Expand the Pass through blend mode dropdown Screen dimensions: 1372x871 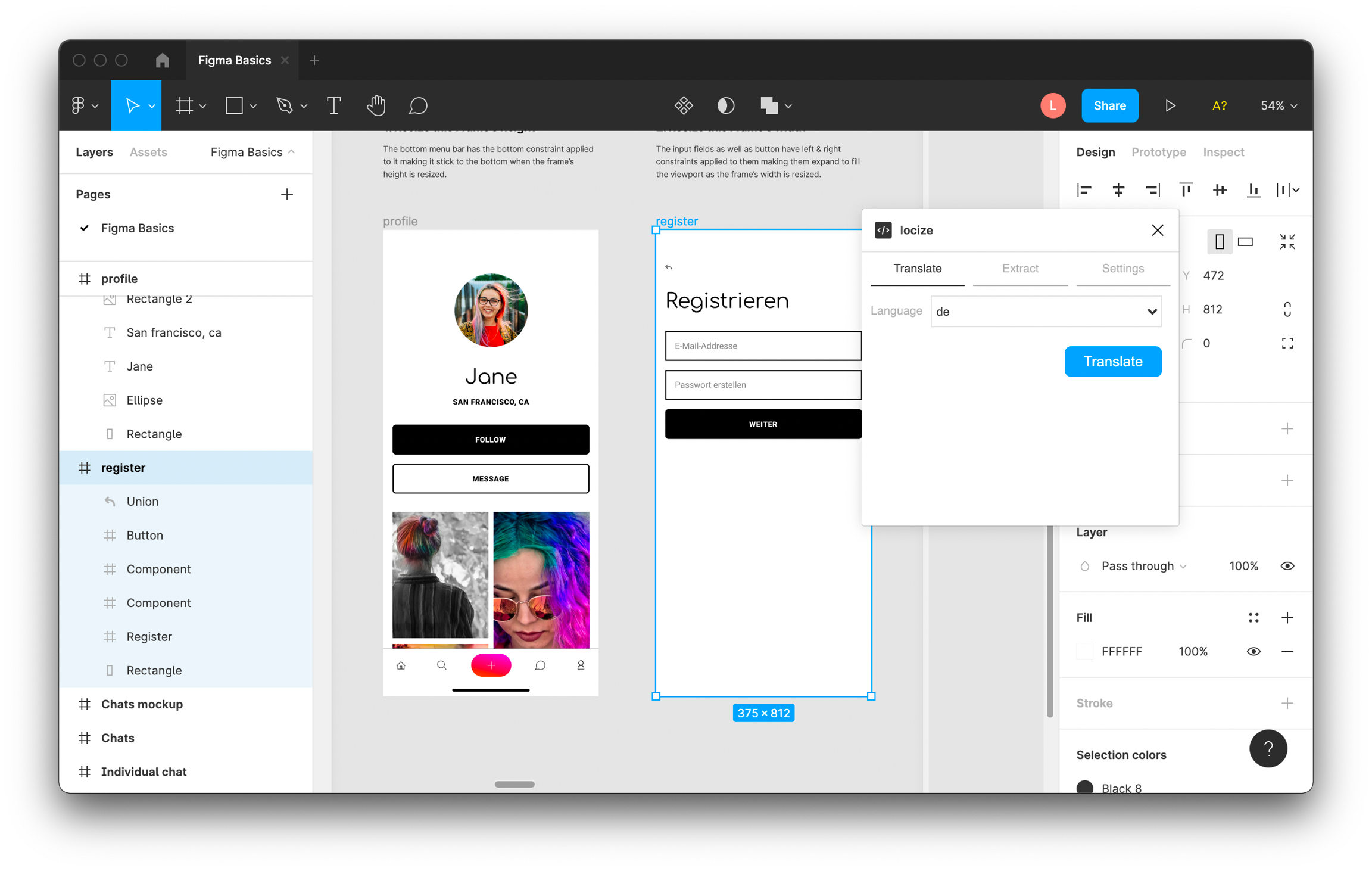(1143, 566)
